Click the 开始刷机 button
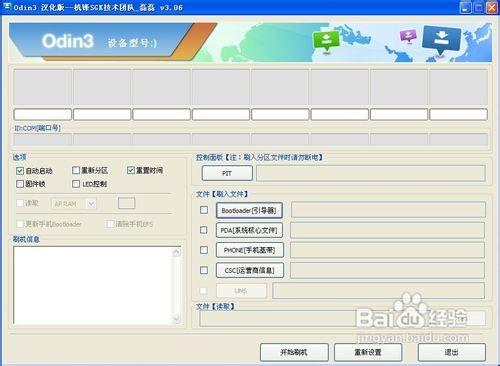The image size is (500, 366). 294,352
